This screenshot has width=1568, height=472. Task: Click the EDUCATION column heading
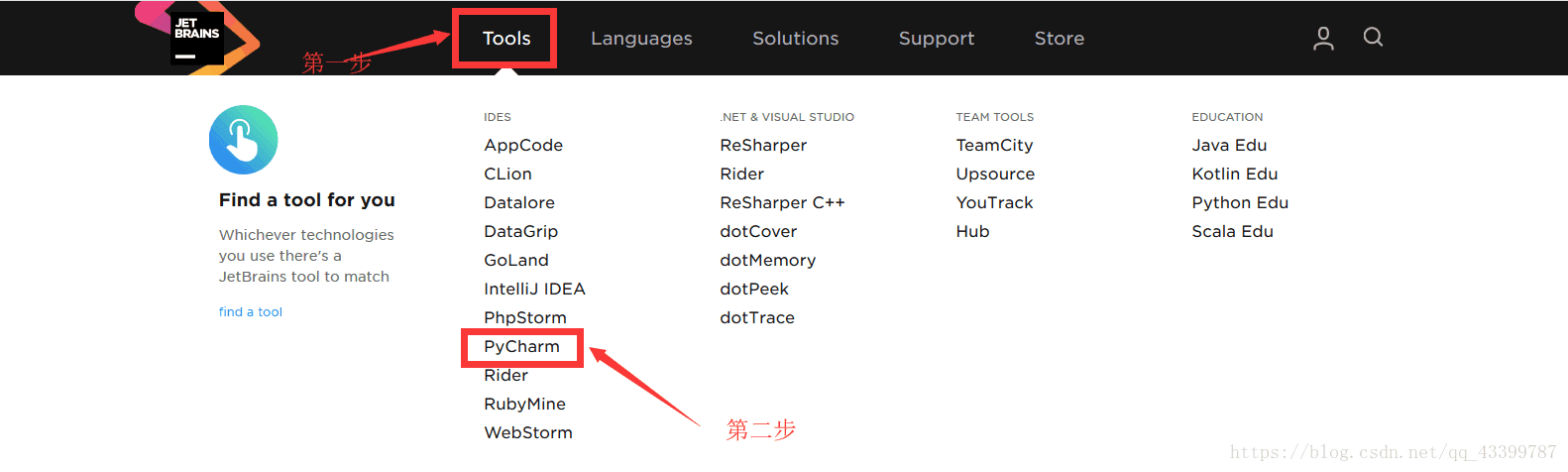1227,117
